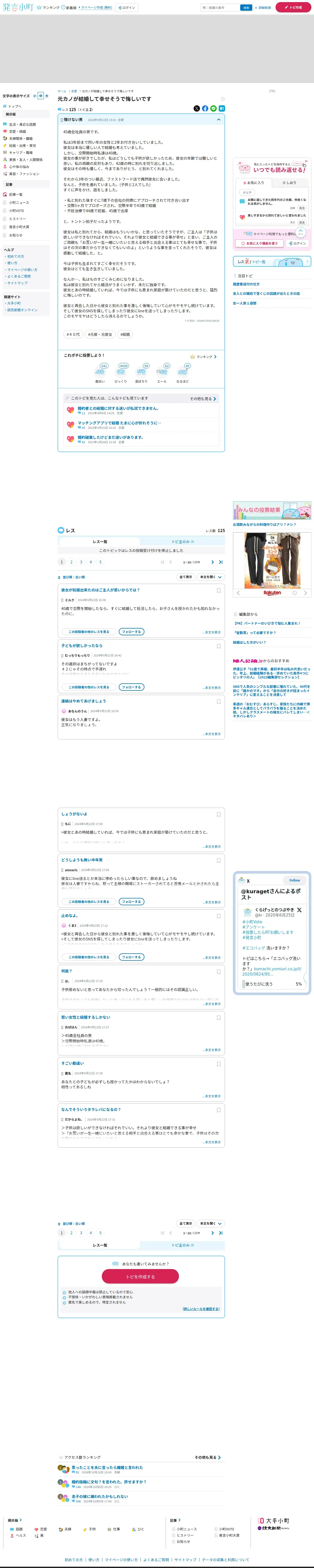Viewport: 314px width, 1568px height.
Task: Show next Rakuten ad slide arrow
Action: 305,593
